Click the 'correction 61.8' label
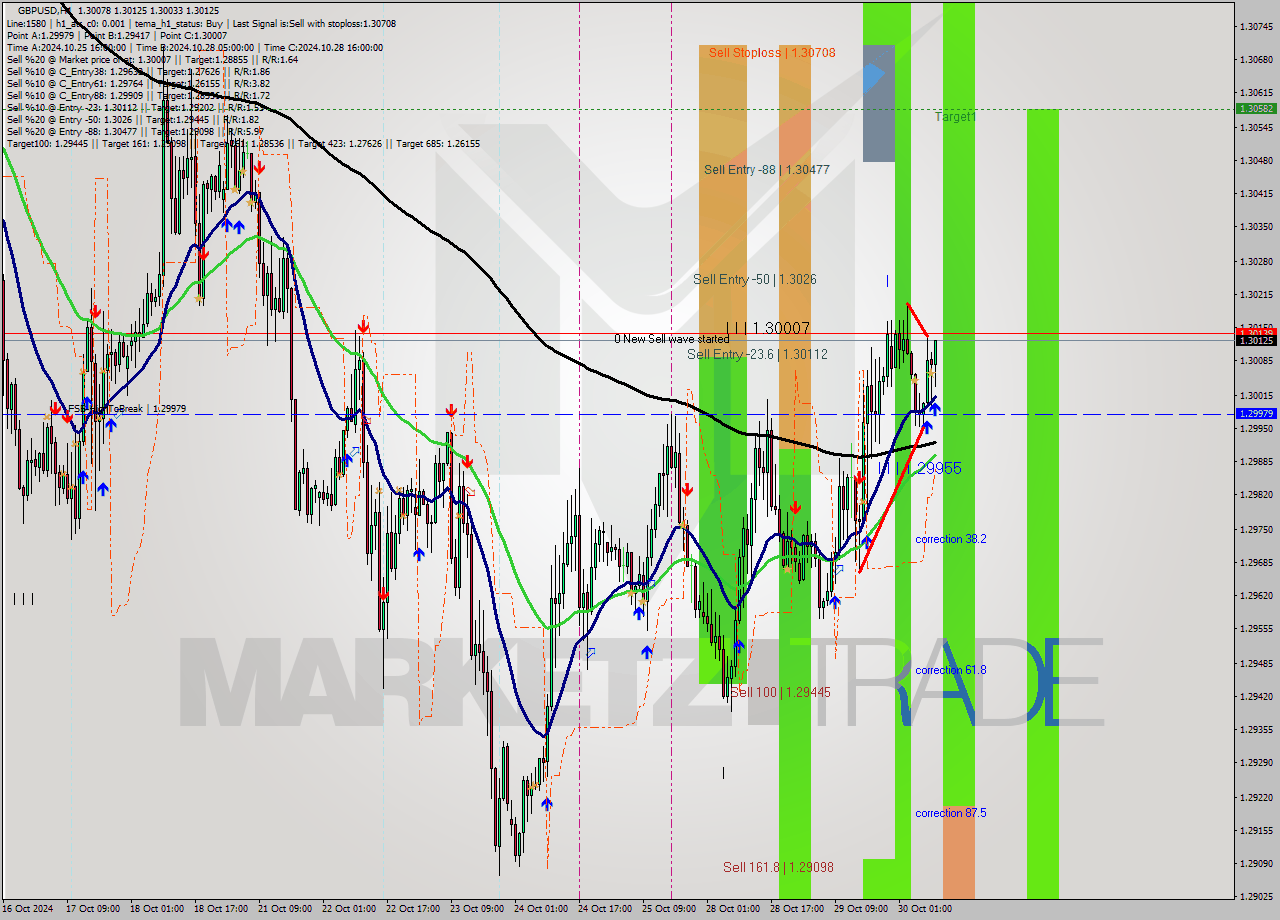 coord(951,670)
